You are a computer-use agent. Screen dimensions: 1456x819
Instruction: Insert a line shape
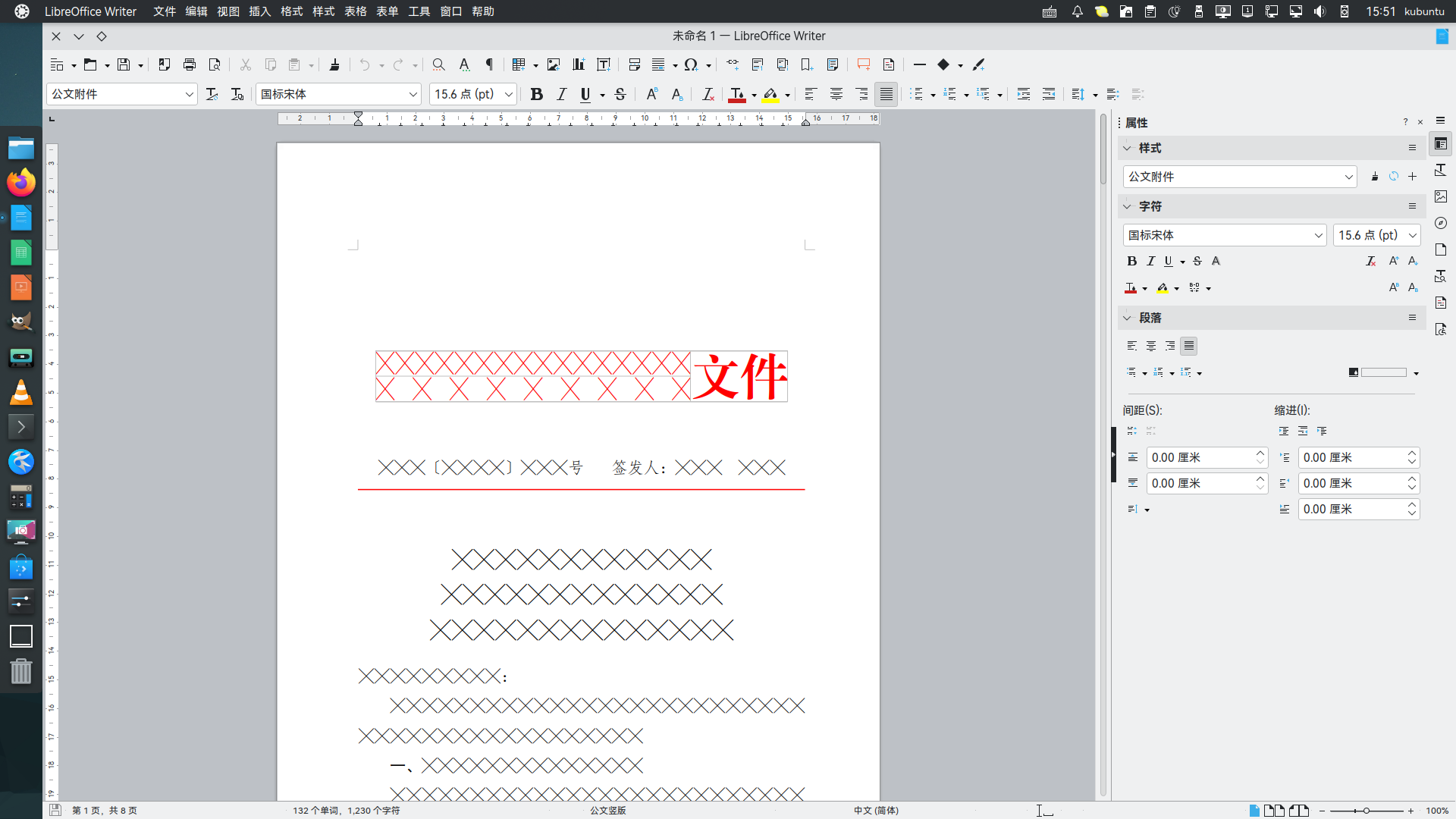click(920, 65)
